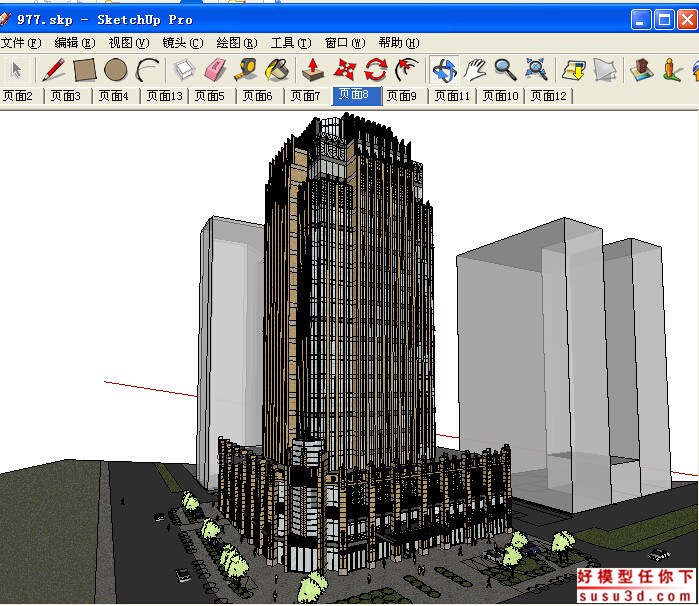Switch to scene tab 页面11

point(452,96)
